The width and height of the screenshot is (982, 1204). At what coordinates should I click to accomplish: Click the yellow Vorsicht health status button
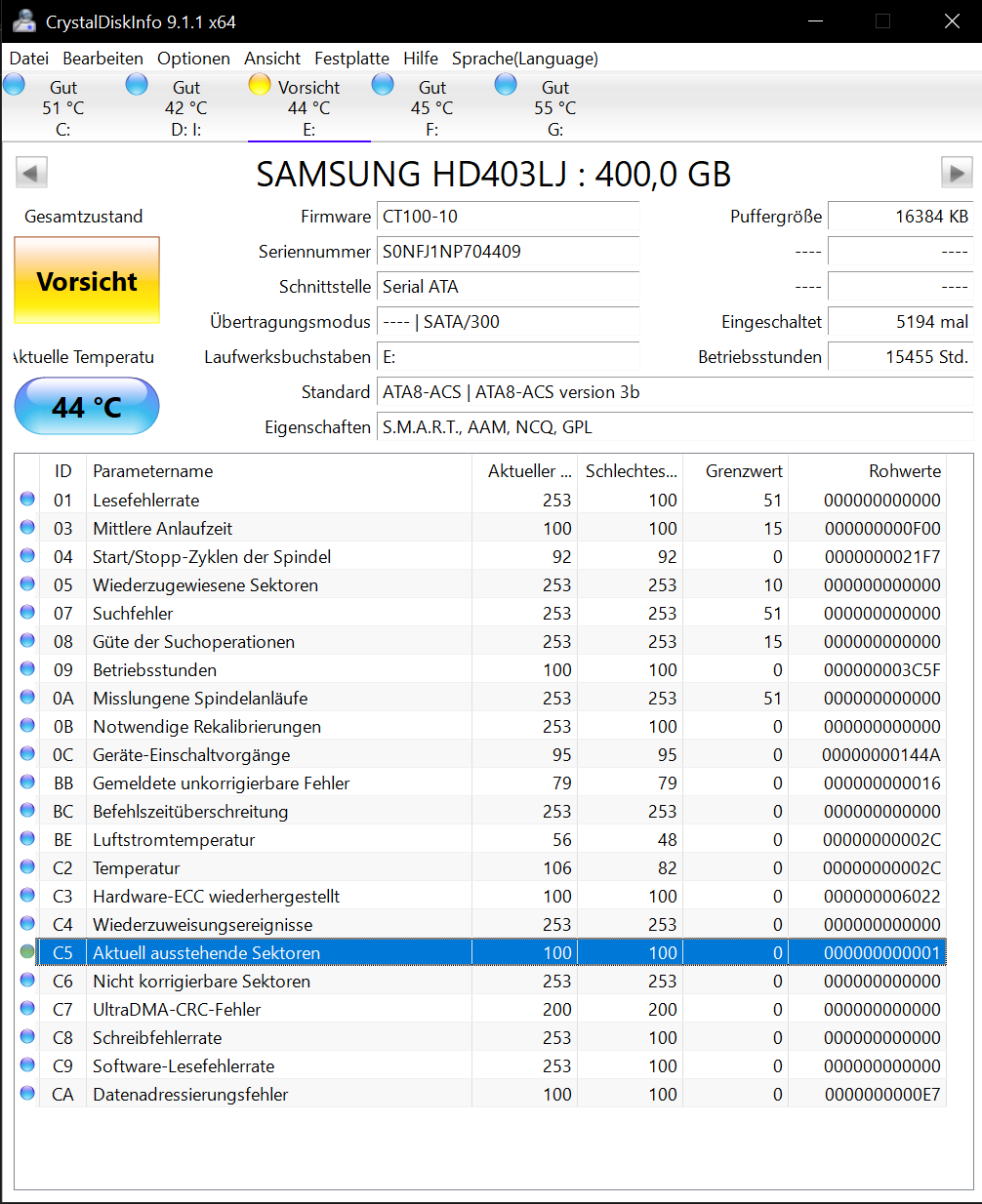[87, 280]
